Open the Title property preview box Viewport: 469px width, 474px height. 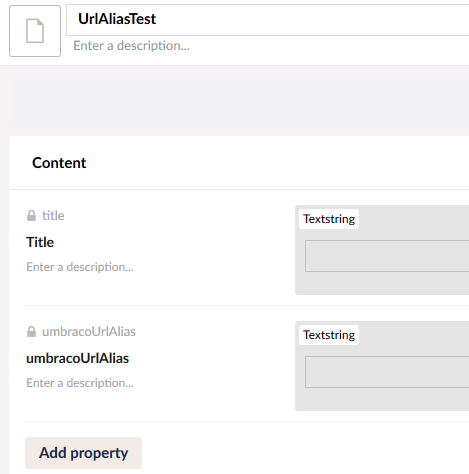pos(382,250)
